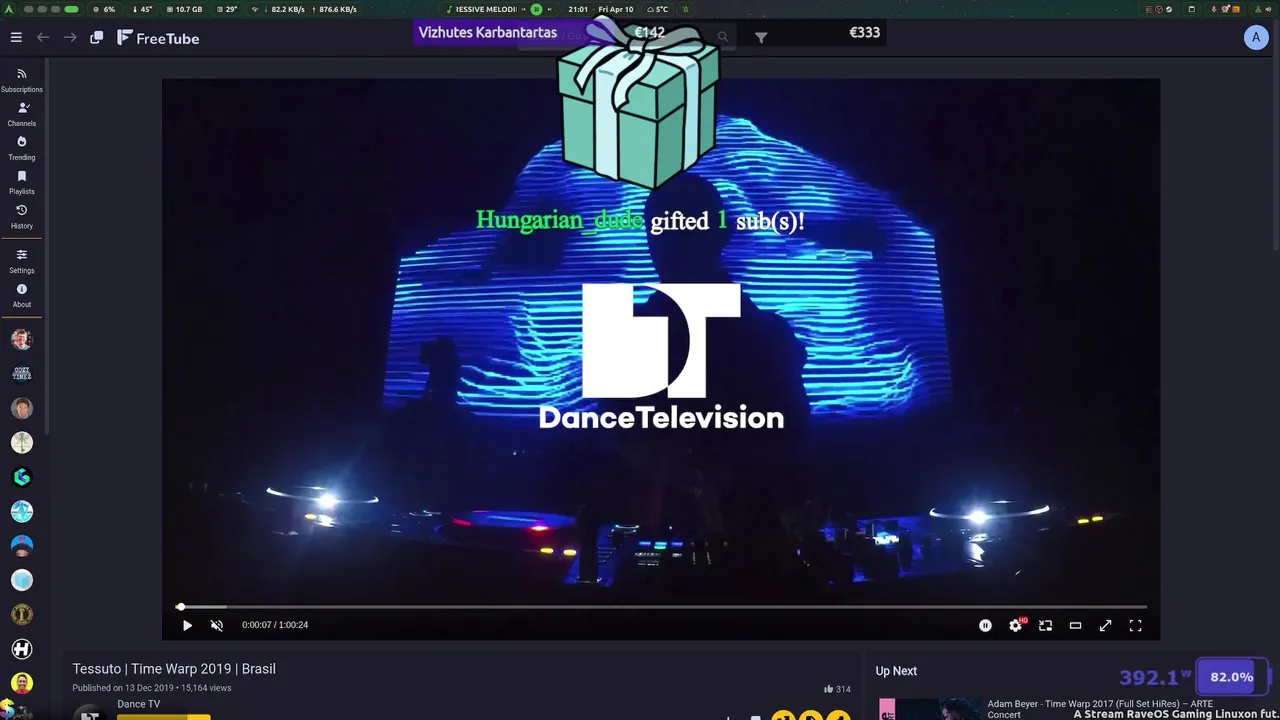Click the video title Tessuto | Time Warp 2019 | Brasil
This screenshot has height=720, width=1280.
[x=174, y=669]
